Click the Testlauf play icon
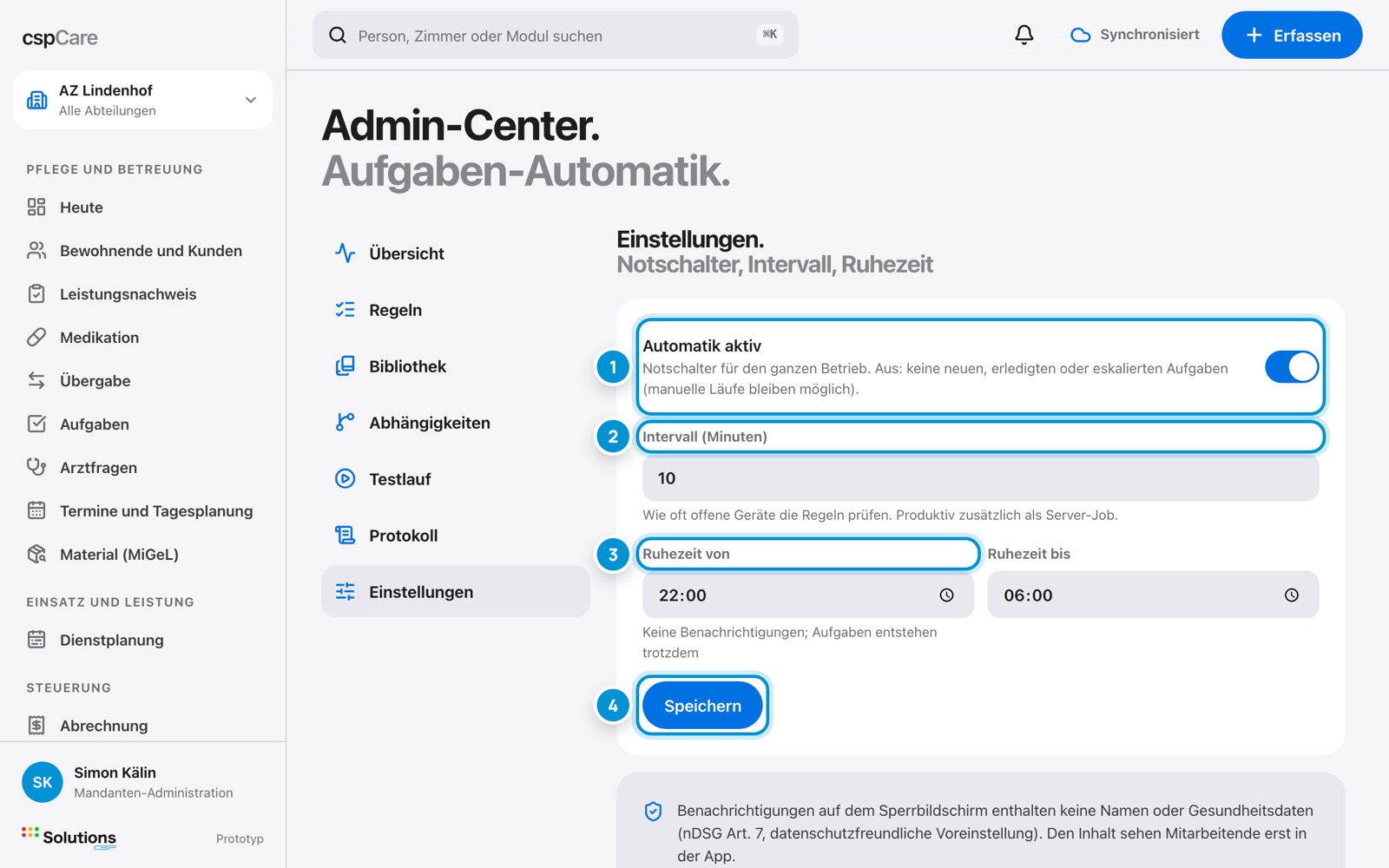Image resolution: width=1389 pixels, height=868 pixels. pos(346,479)
